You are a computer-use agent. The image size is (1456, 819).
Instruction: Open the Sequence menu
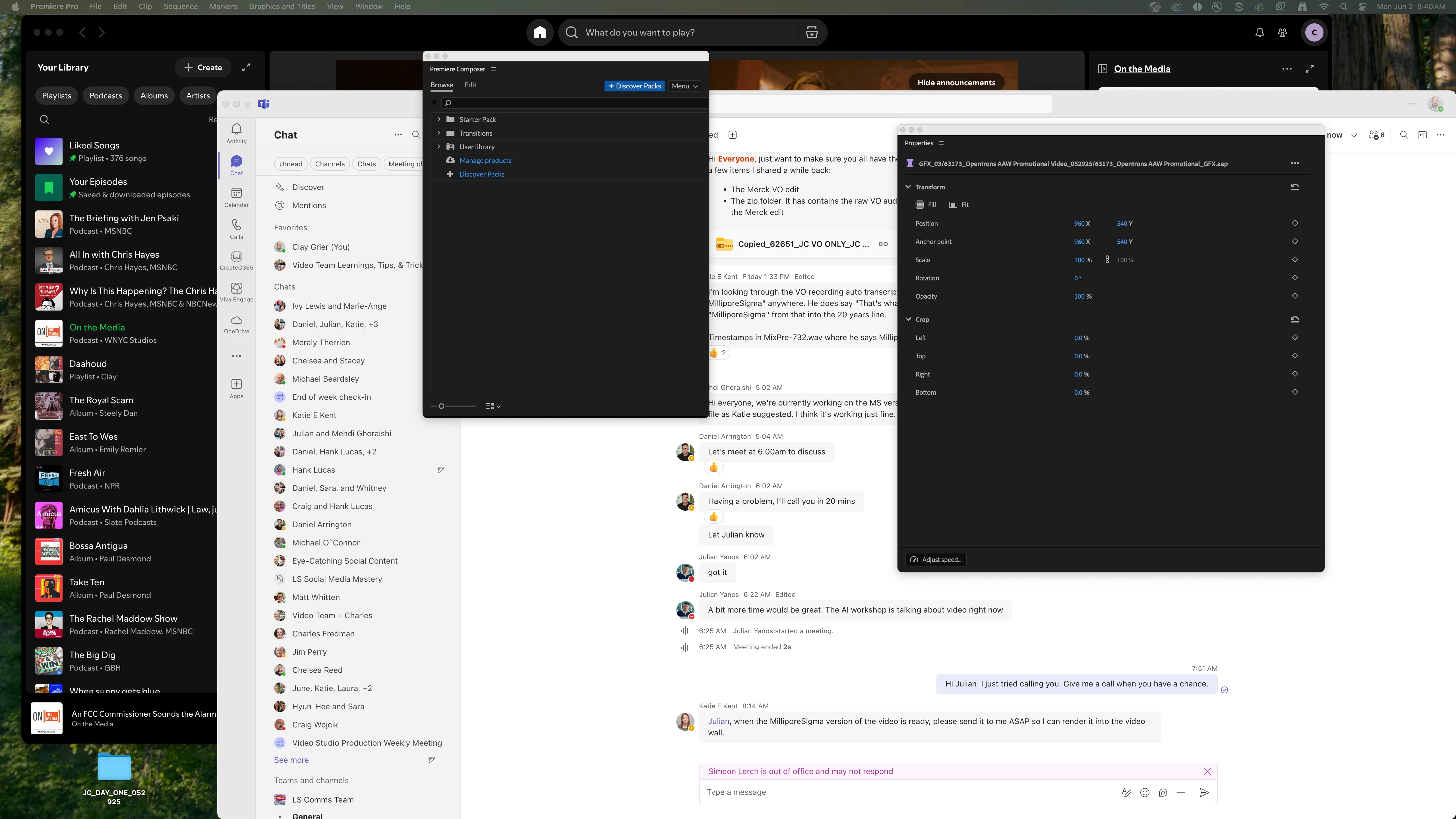point(180,7)
